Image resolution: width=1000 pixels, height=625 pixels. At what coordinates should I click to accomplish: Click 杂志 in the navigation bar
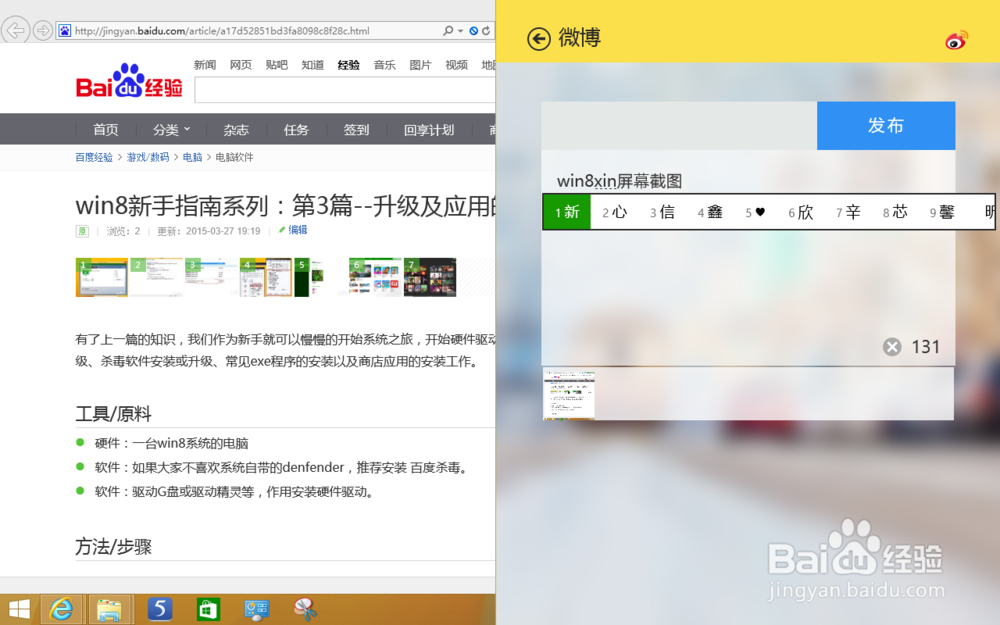coord(236,130)
